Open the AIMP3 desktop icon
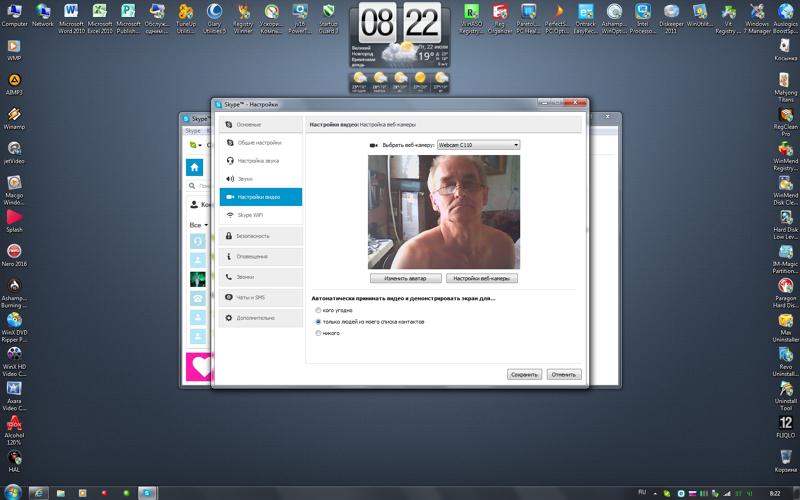Image resolution: width=800 pixels, height=500 pixels. point(14,84)
